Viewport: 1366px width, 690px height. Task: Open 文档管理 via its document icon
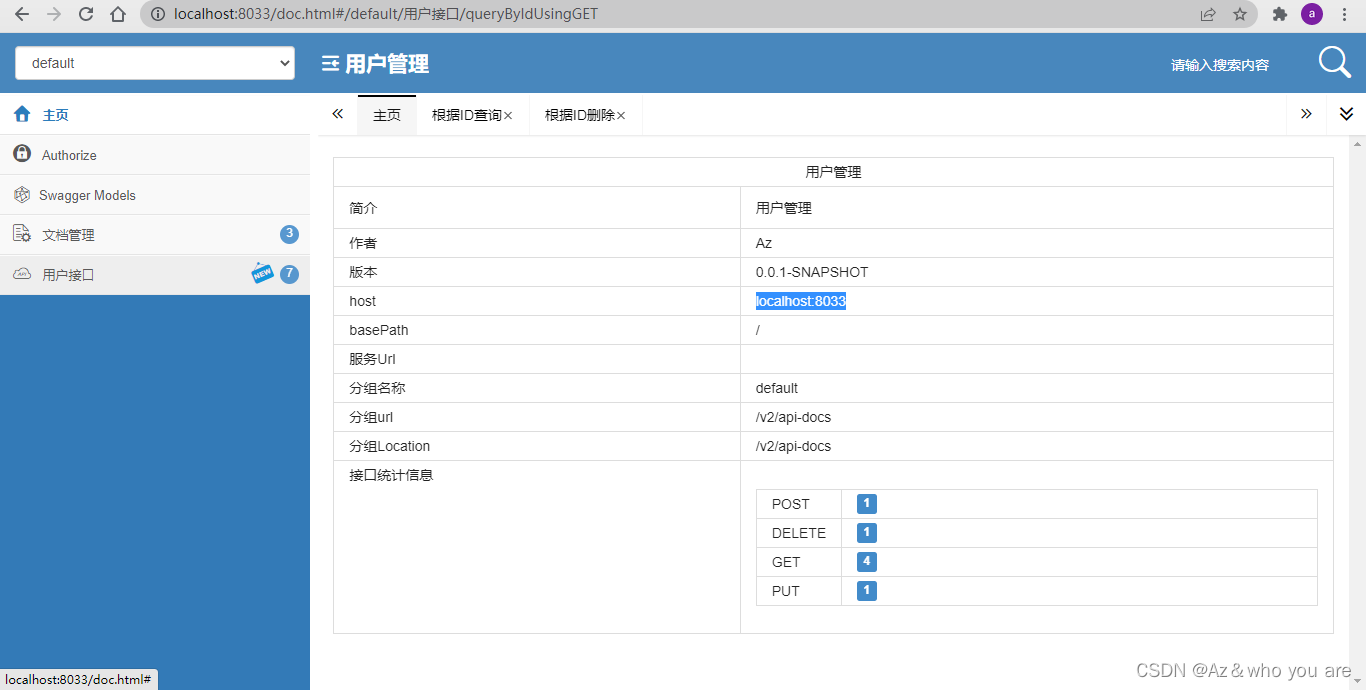(22, 234)
